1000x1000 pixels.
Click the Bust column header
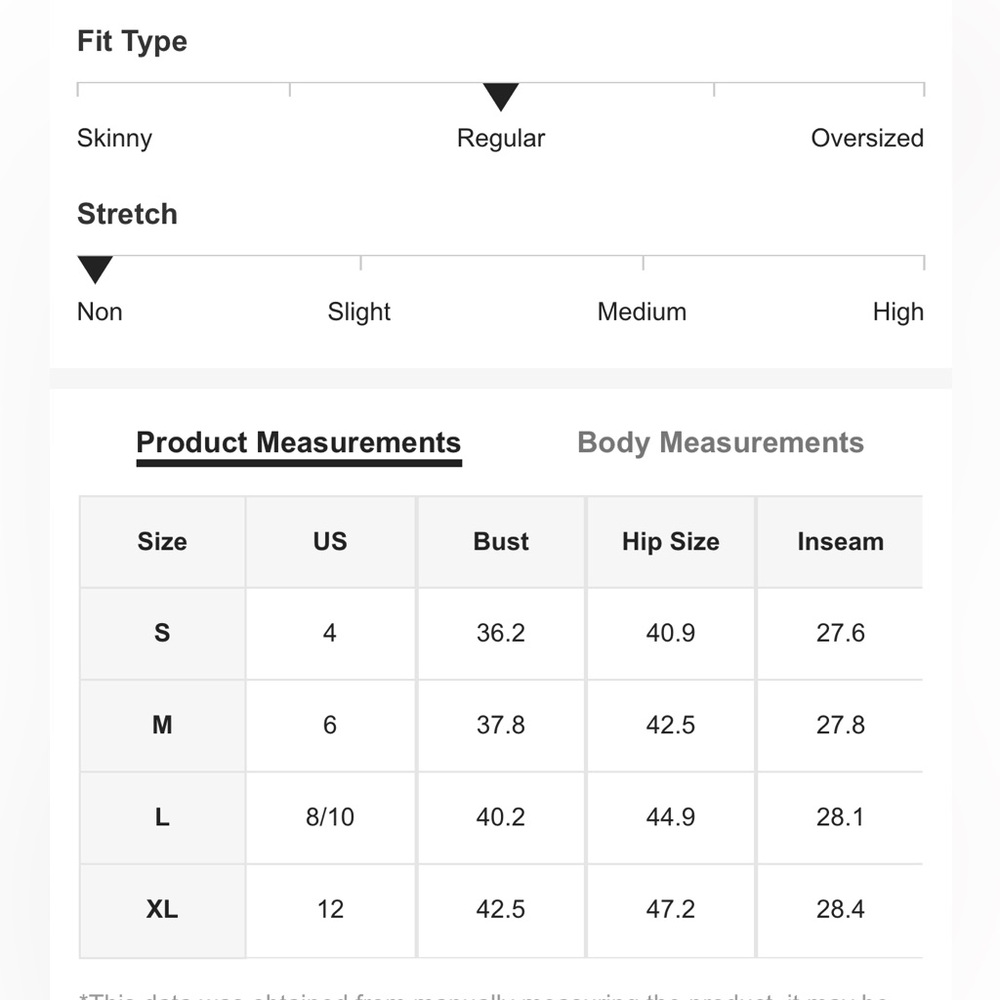click(x=501, y=541)
